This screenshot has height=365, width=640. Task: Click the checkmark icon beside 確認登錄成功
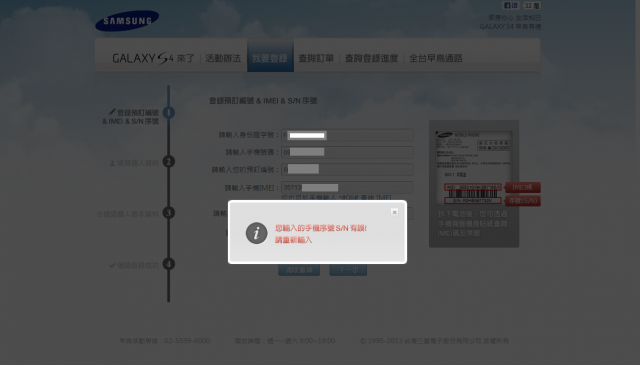click(112, 265)
